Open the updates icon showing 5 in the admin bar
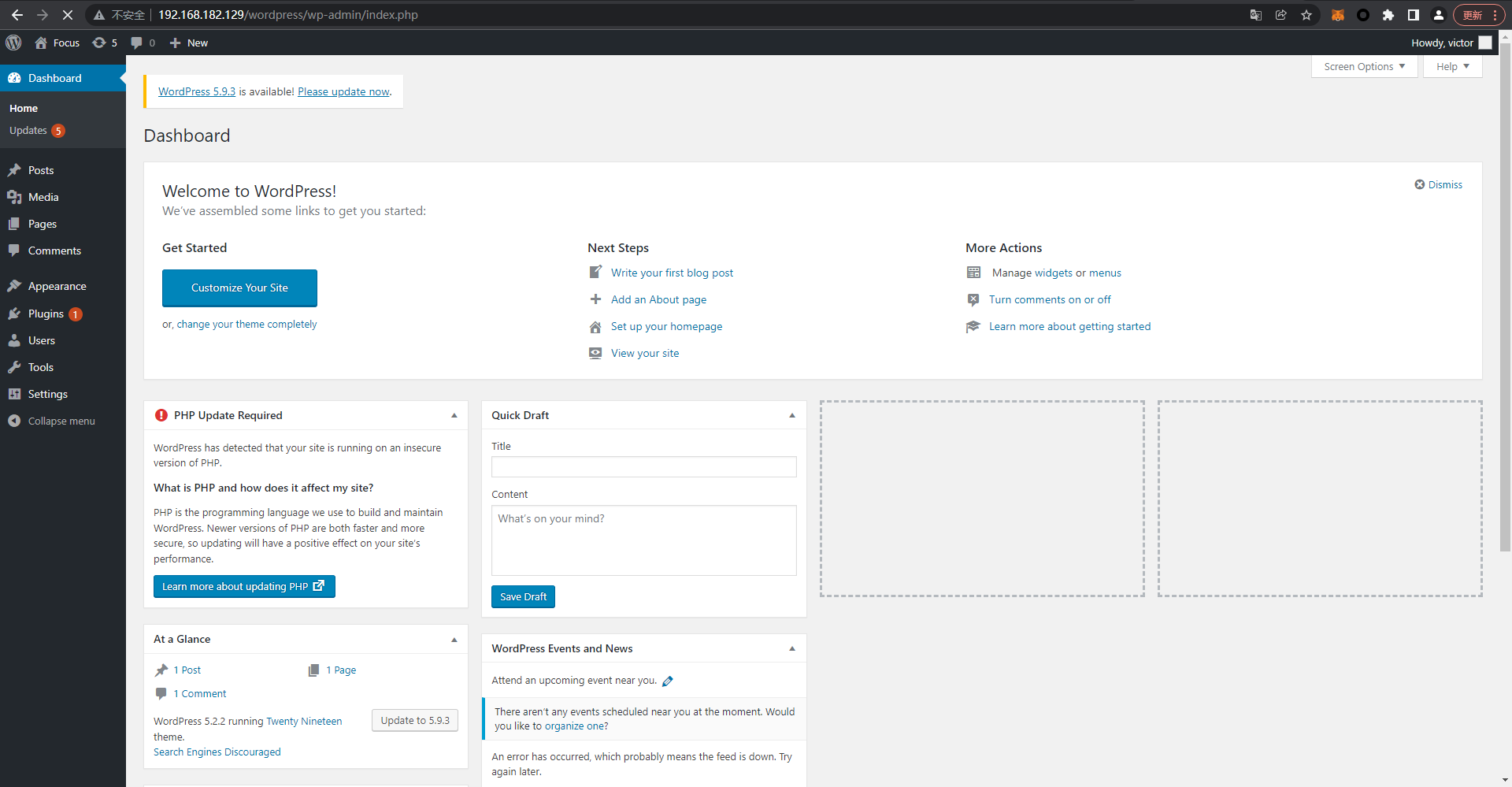The height and width of the screenshot is (787, 1512). pyautogui.click(x=99, y=43)
